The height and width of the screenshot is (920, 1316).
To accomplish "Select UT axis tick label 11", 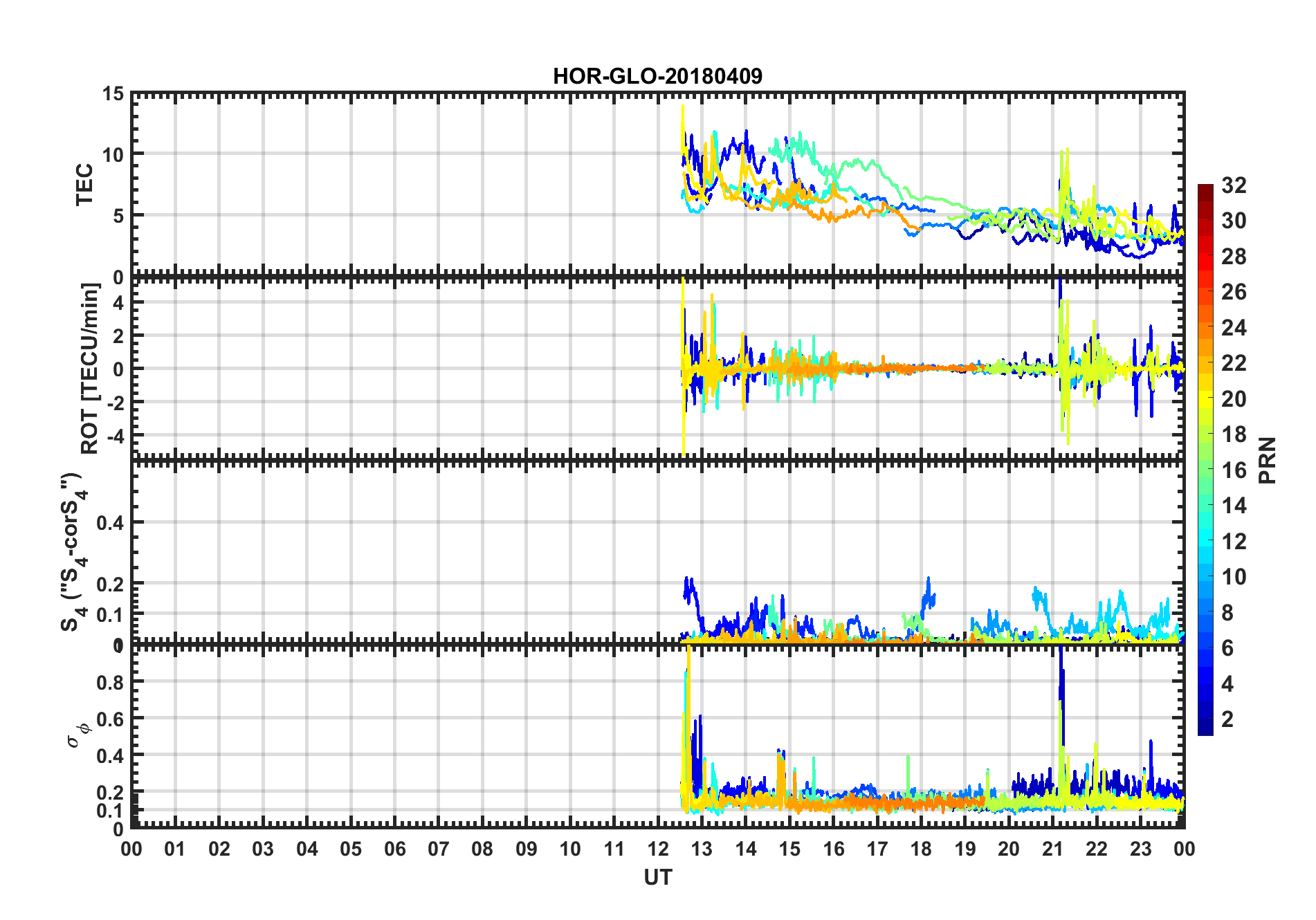I will click(x=614, y=849).
